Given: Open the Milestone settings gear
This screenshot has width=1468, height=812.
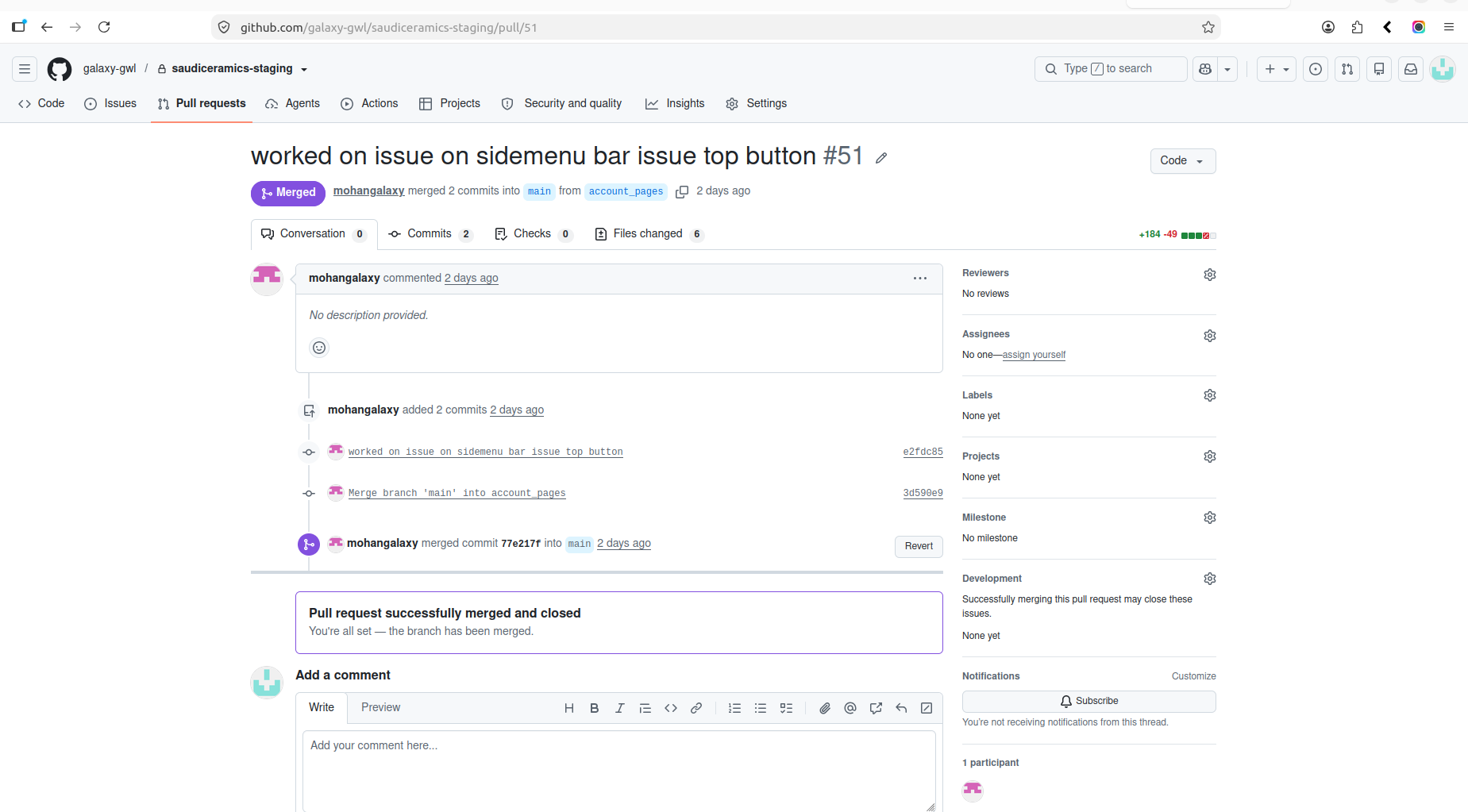Looking at the screenshot, I should (x=1210, y=518).
